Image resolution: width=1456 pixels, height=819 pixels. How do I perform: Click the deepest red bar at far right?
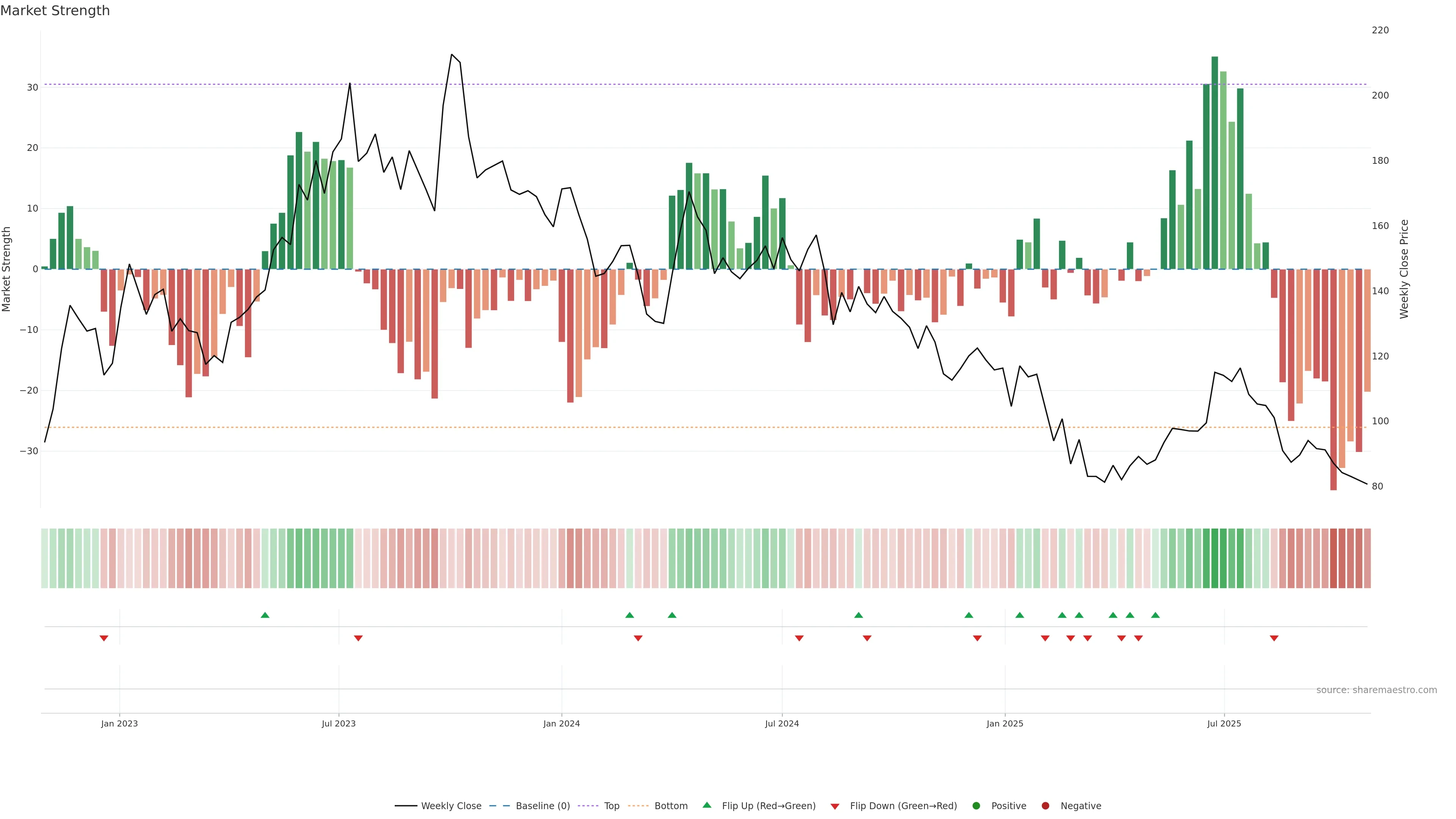(x=1334, y=379)
